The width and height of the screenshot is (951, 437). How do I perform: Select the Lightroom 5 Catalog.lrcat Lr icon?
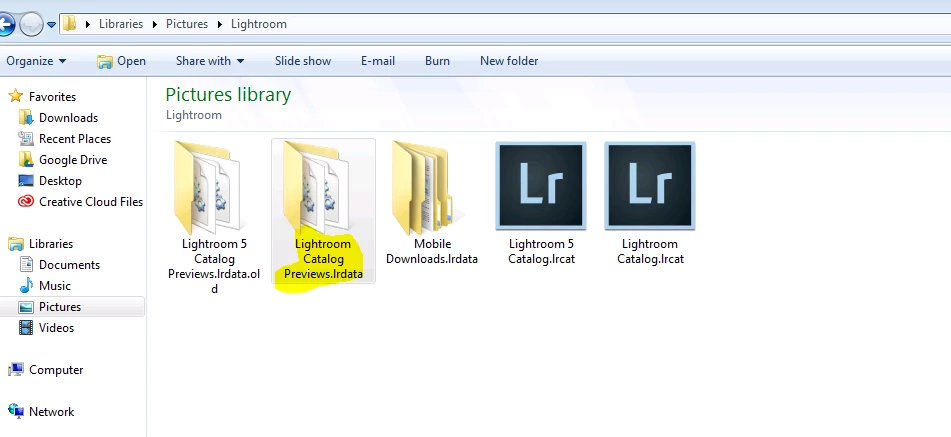point(540,186)
